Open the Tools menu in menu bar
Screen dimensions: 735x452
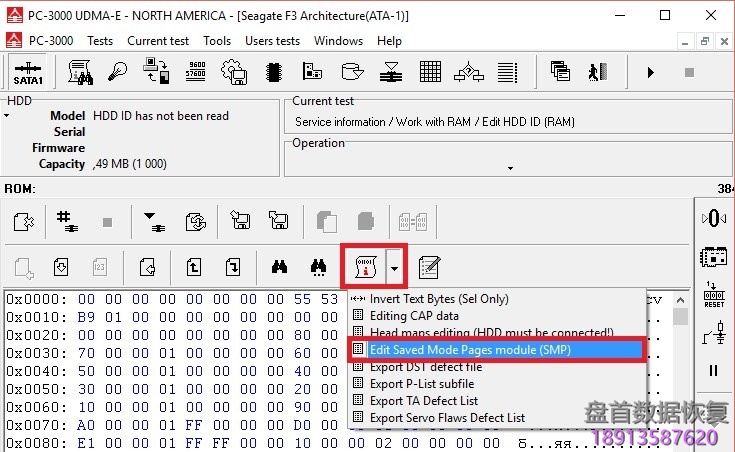217,41
